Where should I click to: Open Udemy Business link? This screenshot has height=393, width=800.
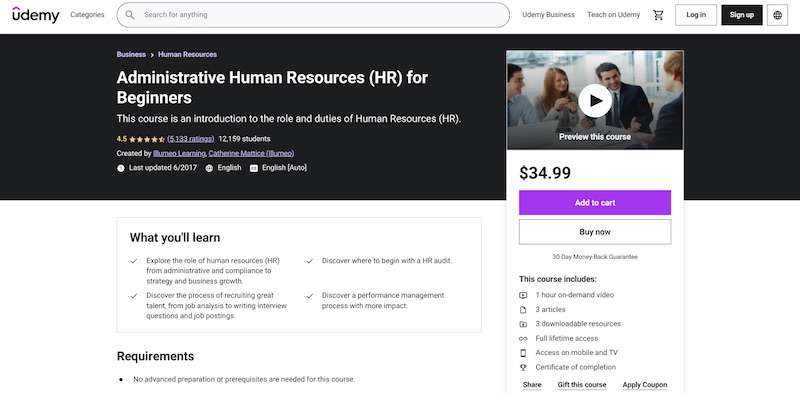click(548, 15)
